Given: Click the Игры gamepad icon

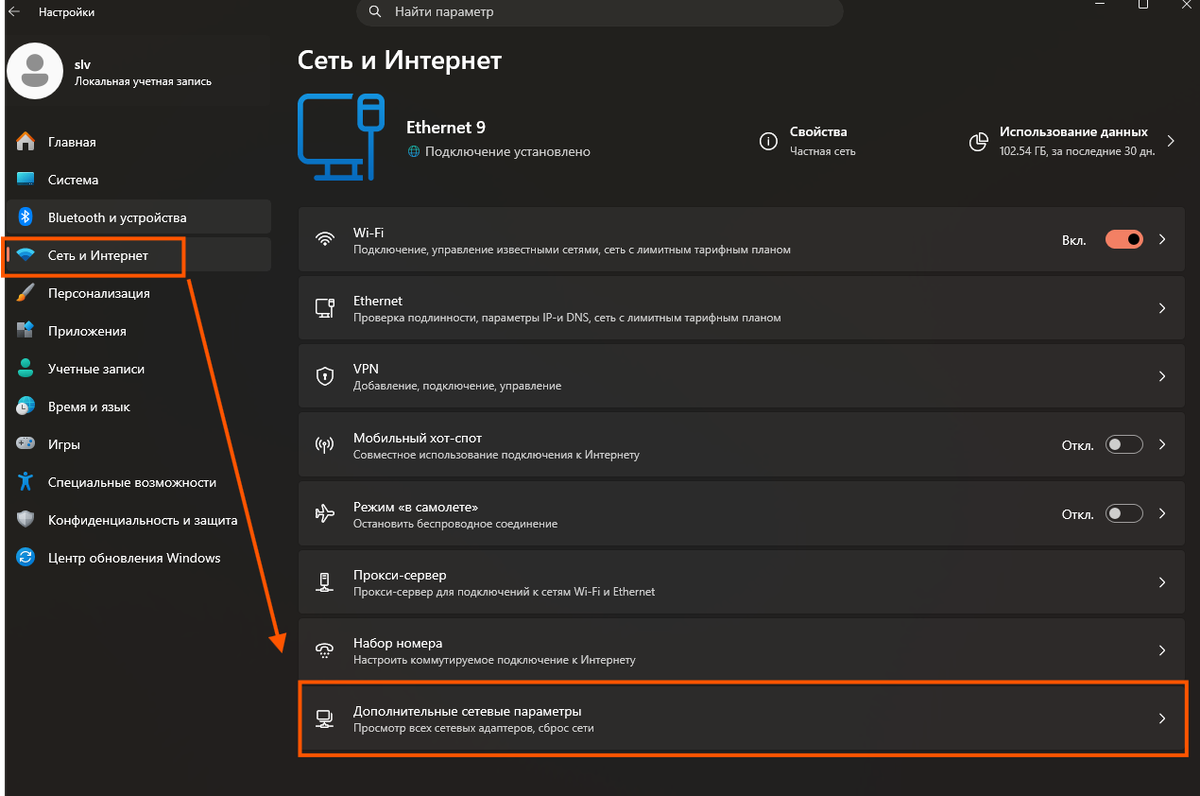Looking at the screenshot, I should coord(26,444).
